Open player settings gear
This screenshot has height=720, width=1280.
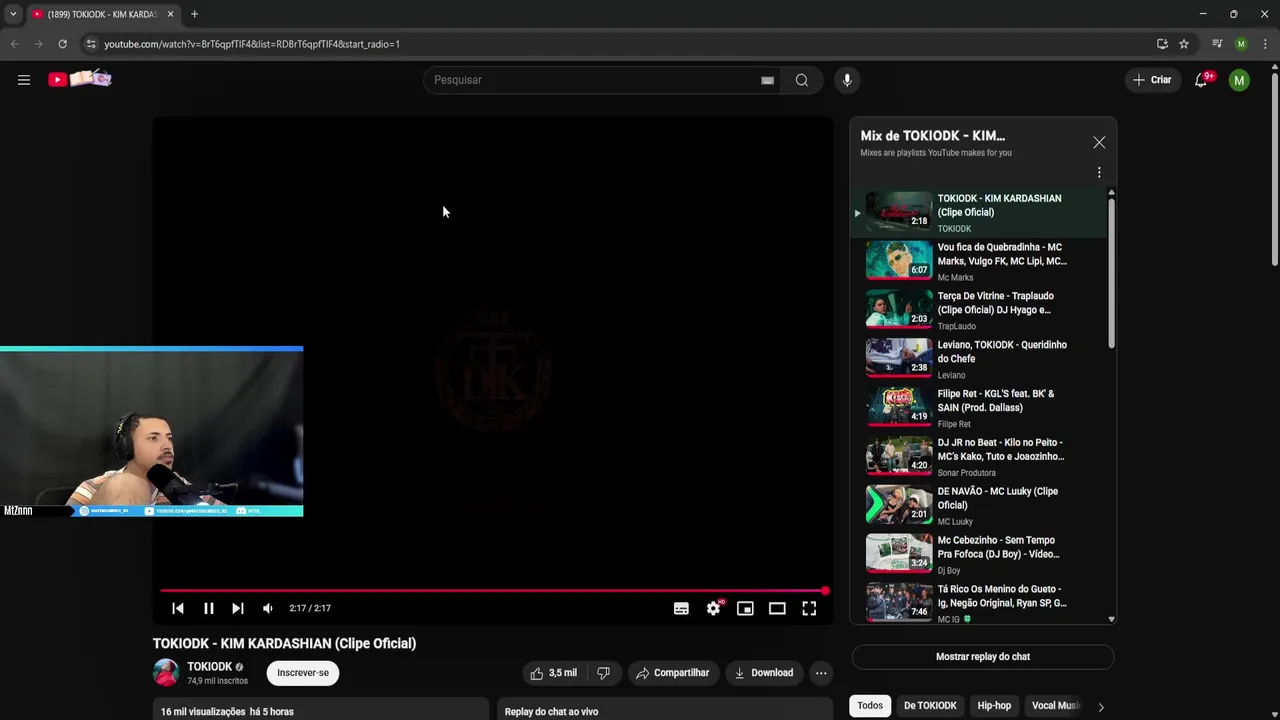tap(713, 608)
